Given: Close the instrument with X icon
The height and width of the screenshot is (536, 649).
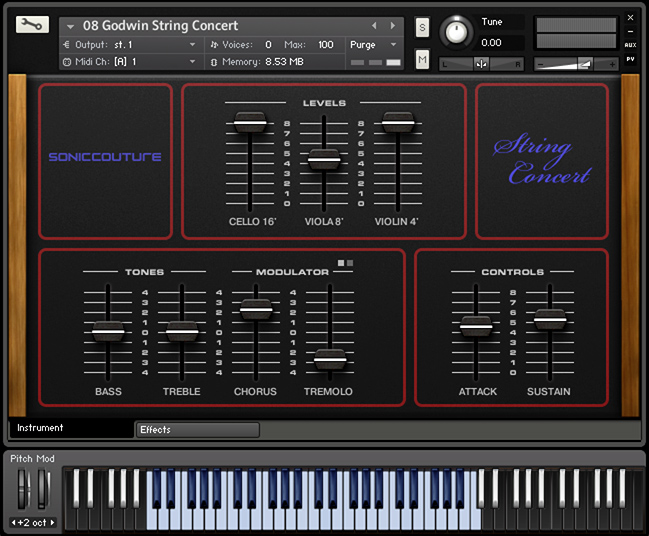Looking at the screenshot, I should tap(630, 18).
